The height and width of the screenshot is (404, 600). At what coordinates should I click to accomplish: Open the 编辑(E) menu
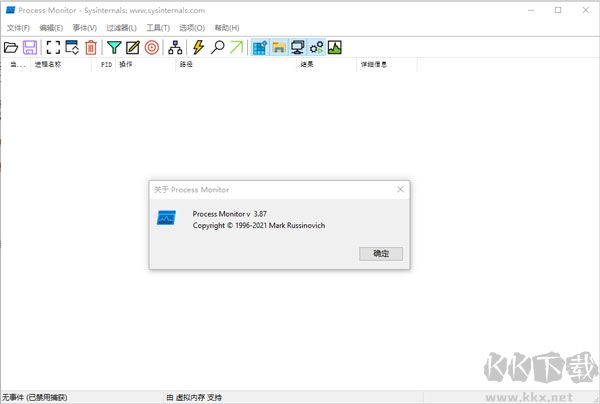[51, 28]
